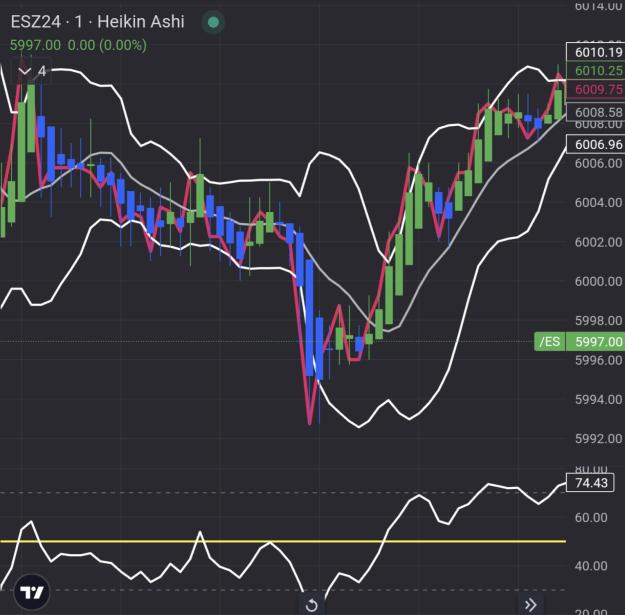Screen dimensions: 625x615
Task: Click the 6010.19 price scale label
Action: (596, 52)
